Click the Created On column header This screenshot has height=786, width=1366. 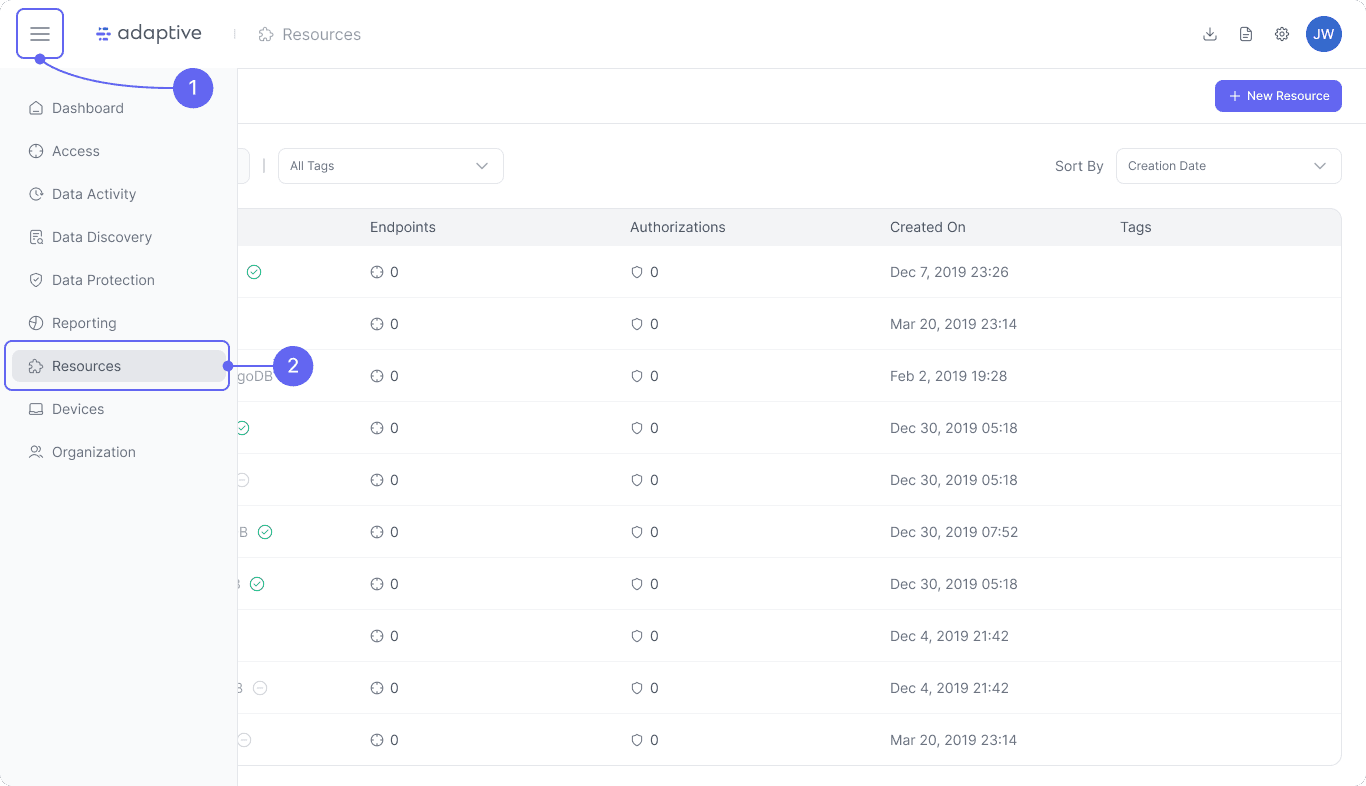[x=928, y=227]
